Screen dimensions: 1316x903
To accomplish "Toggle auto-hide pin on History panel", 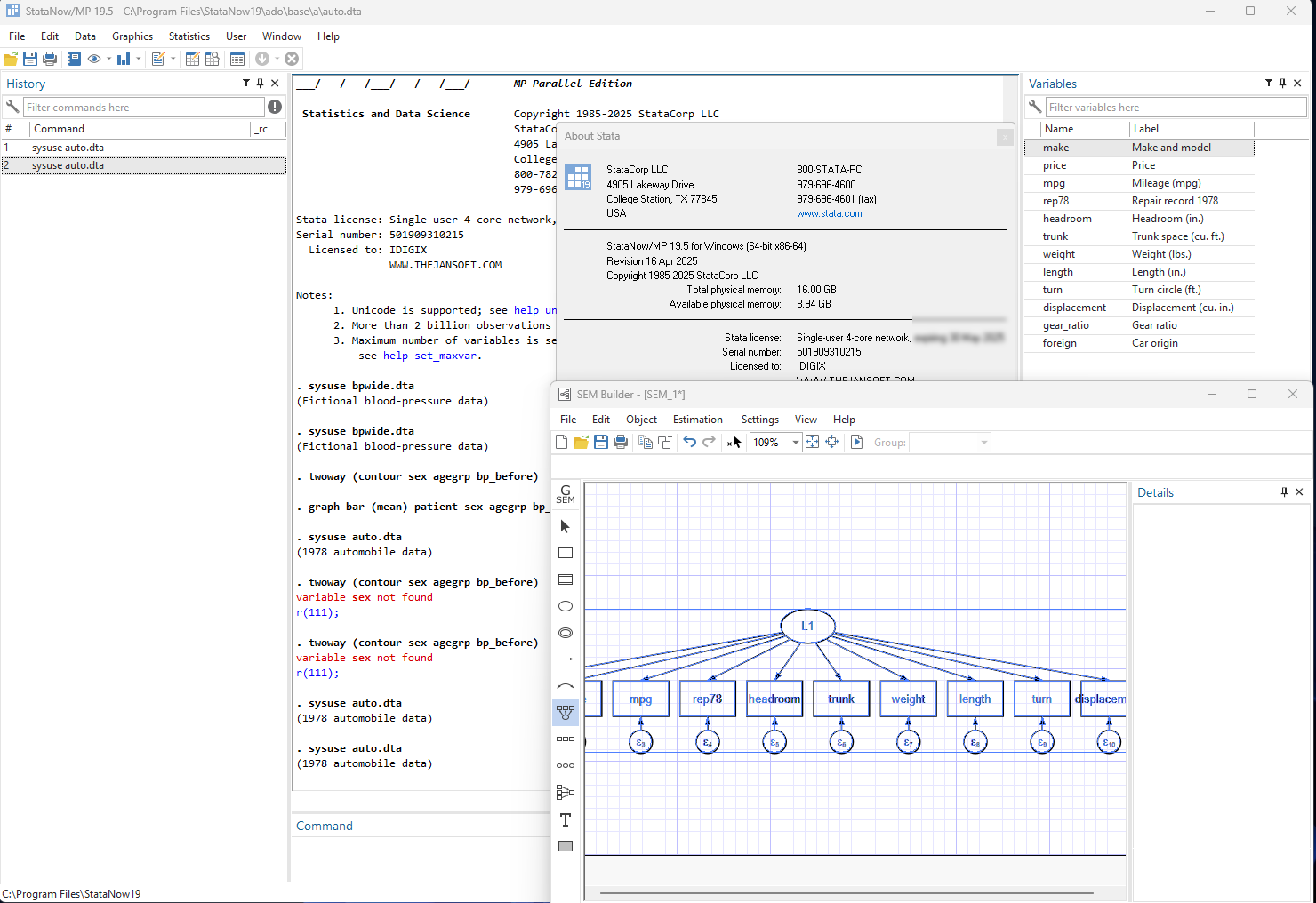I will tap(261, 83).
